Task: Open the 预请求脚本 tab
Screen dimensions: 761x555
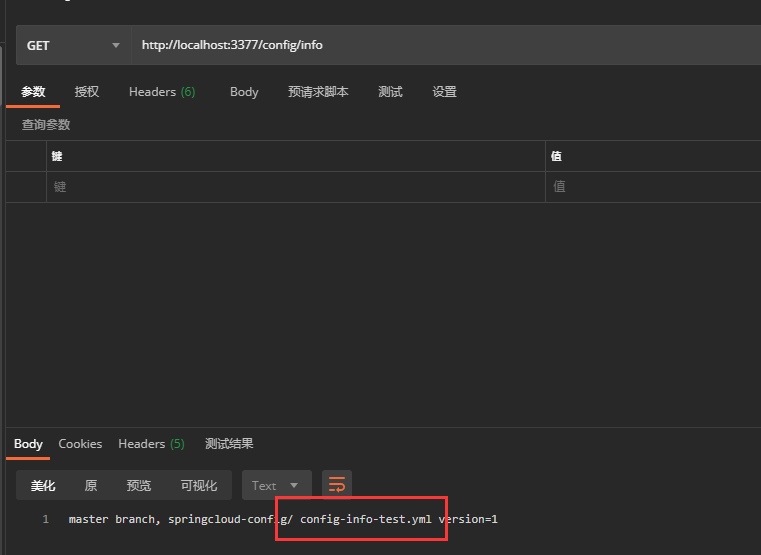Action: point(318,92)
